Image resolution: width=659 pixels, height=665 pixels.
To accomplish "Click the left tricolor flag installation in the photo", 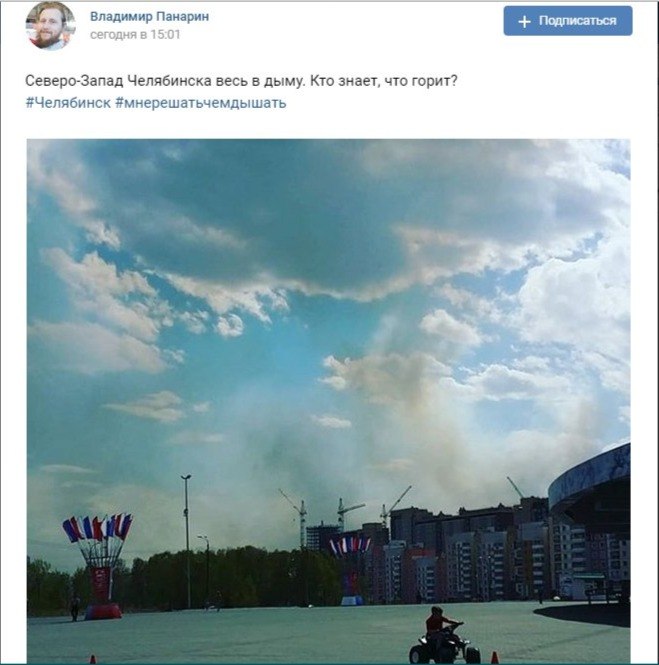I will (98, 567).
